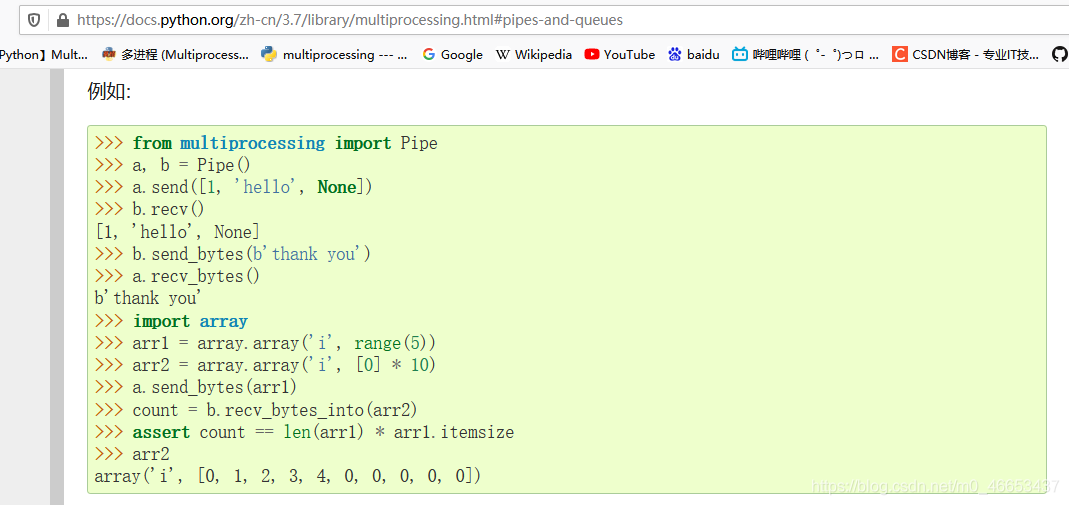Click the red CSDN C favicon
This screenshot has height=505, width=1069.
pos(900,55)
